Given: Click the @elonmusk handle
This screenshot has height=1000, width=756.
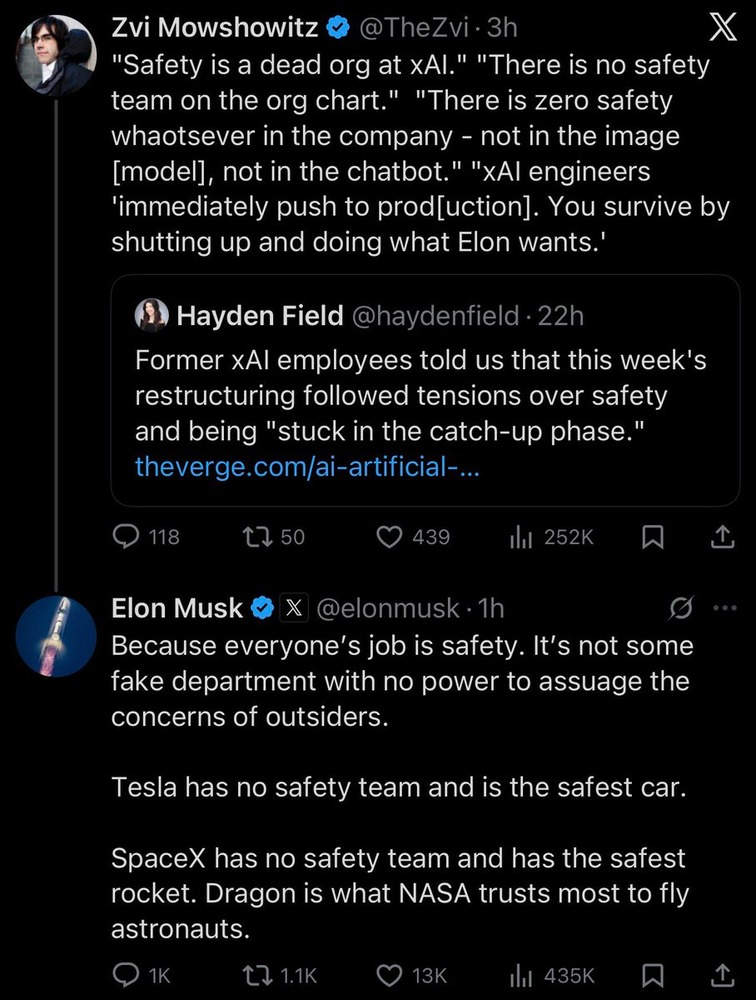Looking at the screenshot, I should [x=388, y=607].
